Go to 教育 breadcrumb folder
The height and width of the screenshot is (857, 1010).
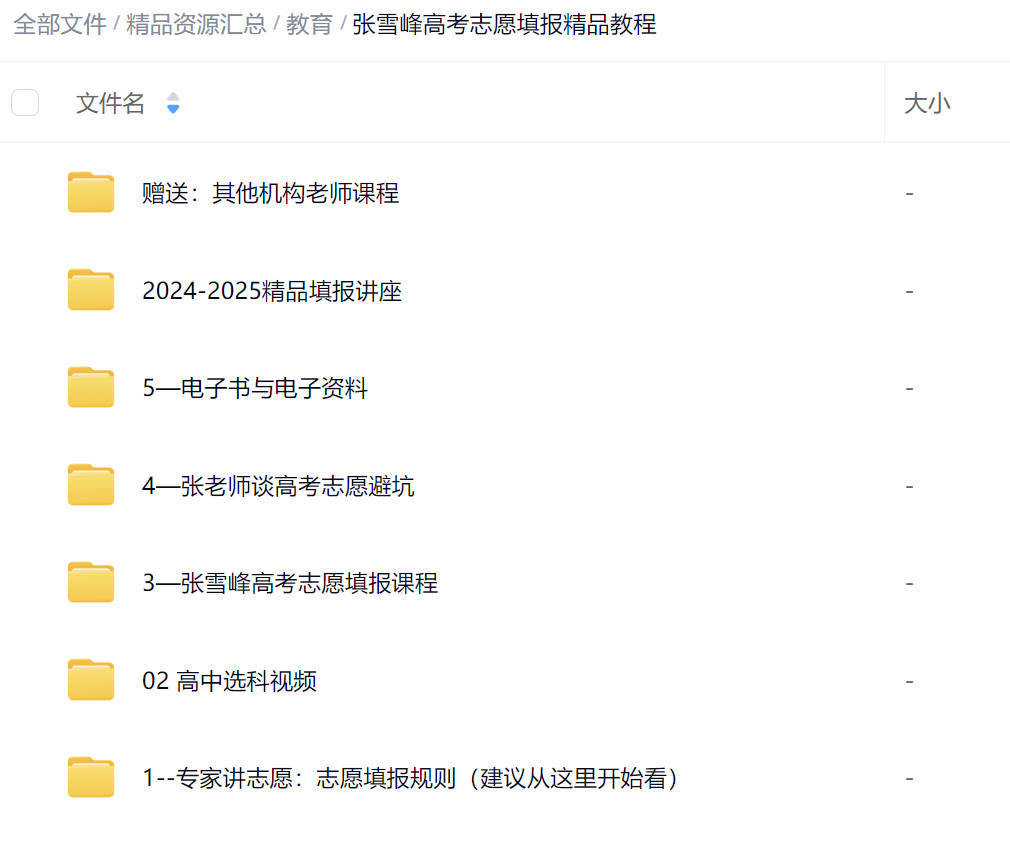[x=310, y=25]
